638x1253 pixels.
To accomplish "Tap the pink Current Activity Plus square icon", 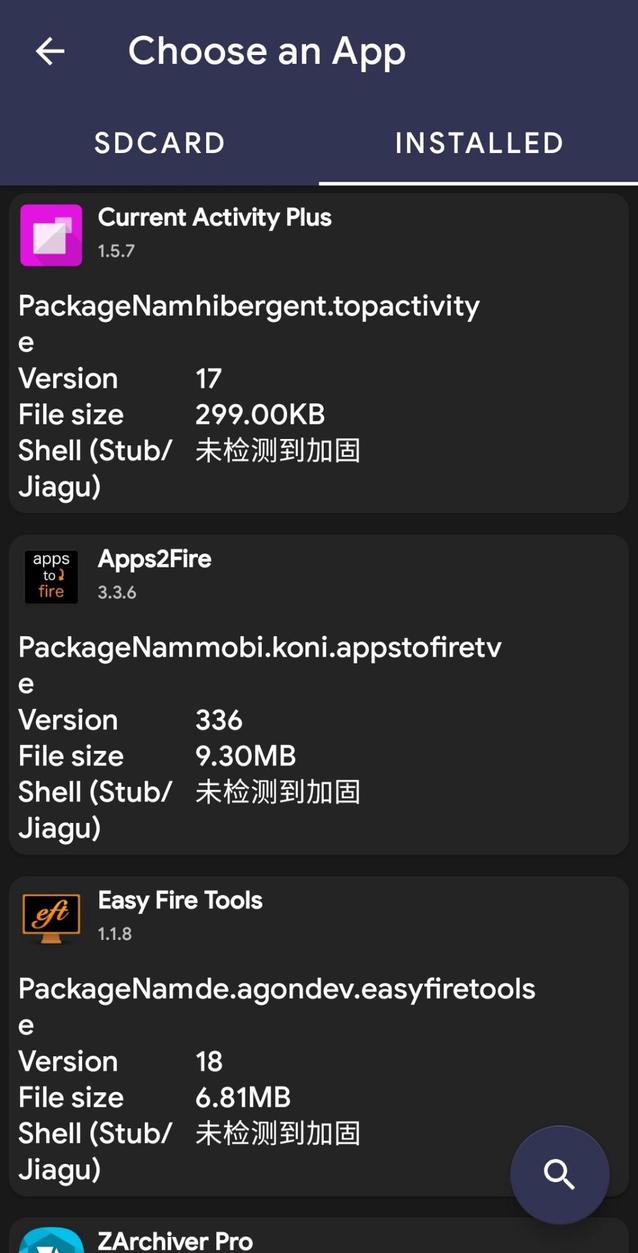I will pyautogui.click(x=51, y=235).
